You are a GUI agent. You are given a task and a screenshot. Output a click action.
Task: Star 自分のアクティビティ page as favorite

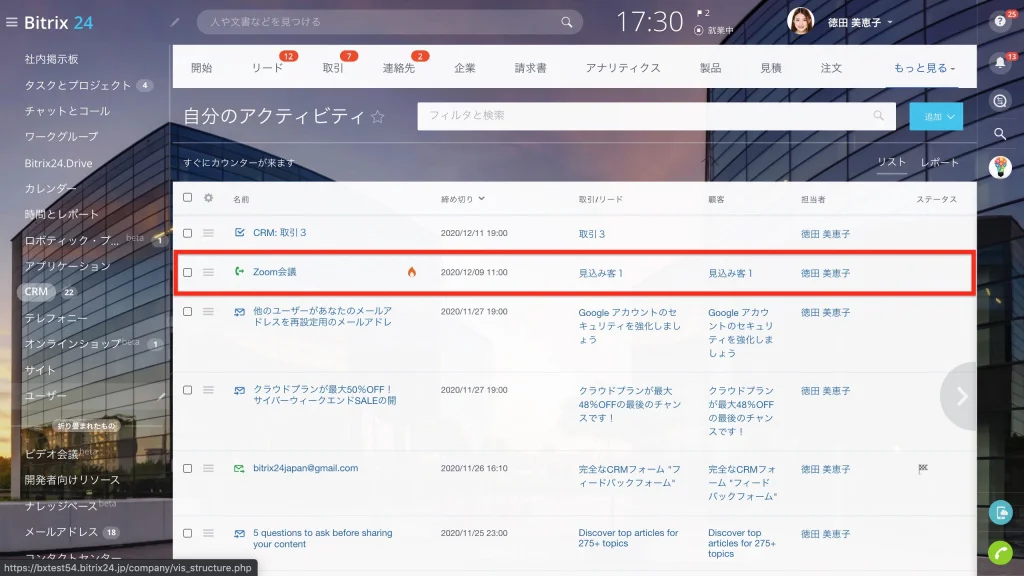pos(377,117)
